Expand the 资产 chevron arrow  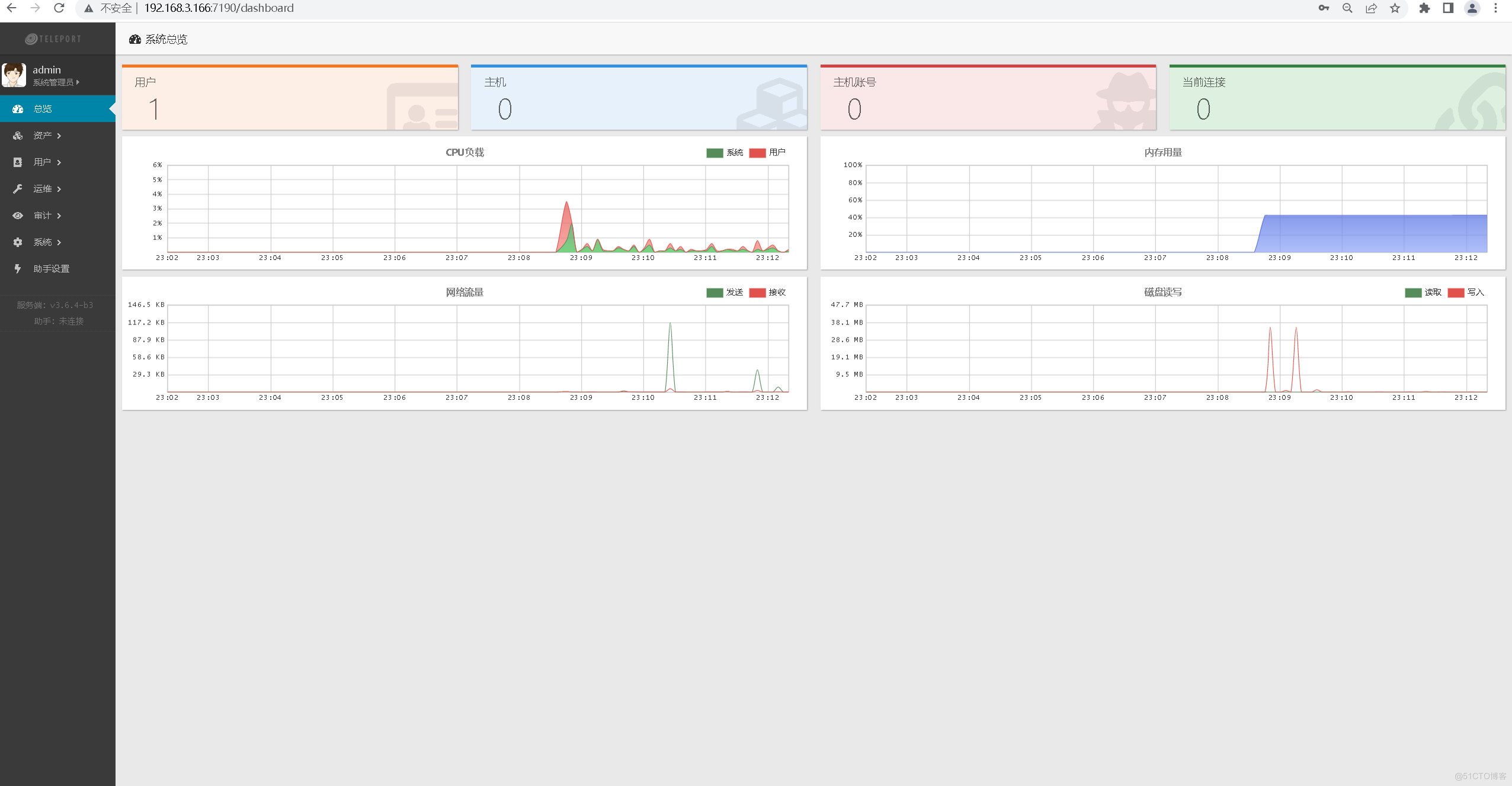coord(59,136)
